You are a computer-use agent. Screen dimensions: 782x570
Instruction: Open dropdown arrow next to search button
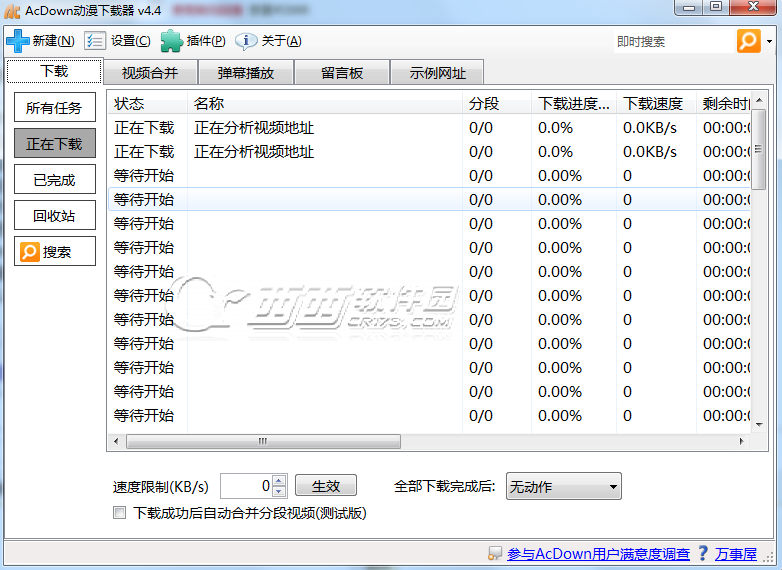[x=770, y=41]
